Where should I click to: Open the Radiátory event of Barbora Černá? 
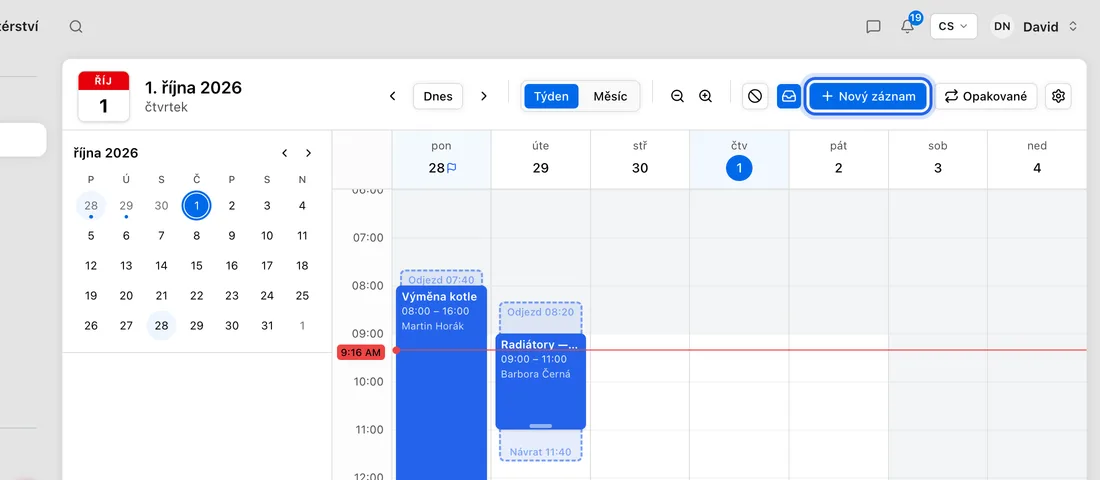tap(540, 381)
